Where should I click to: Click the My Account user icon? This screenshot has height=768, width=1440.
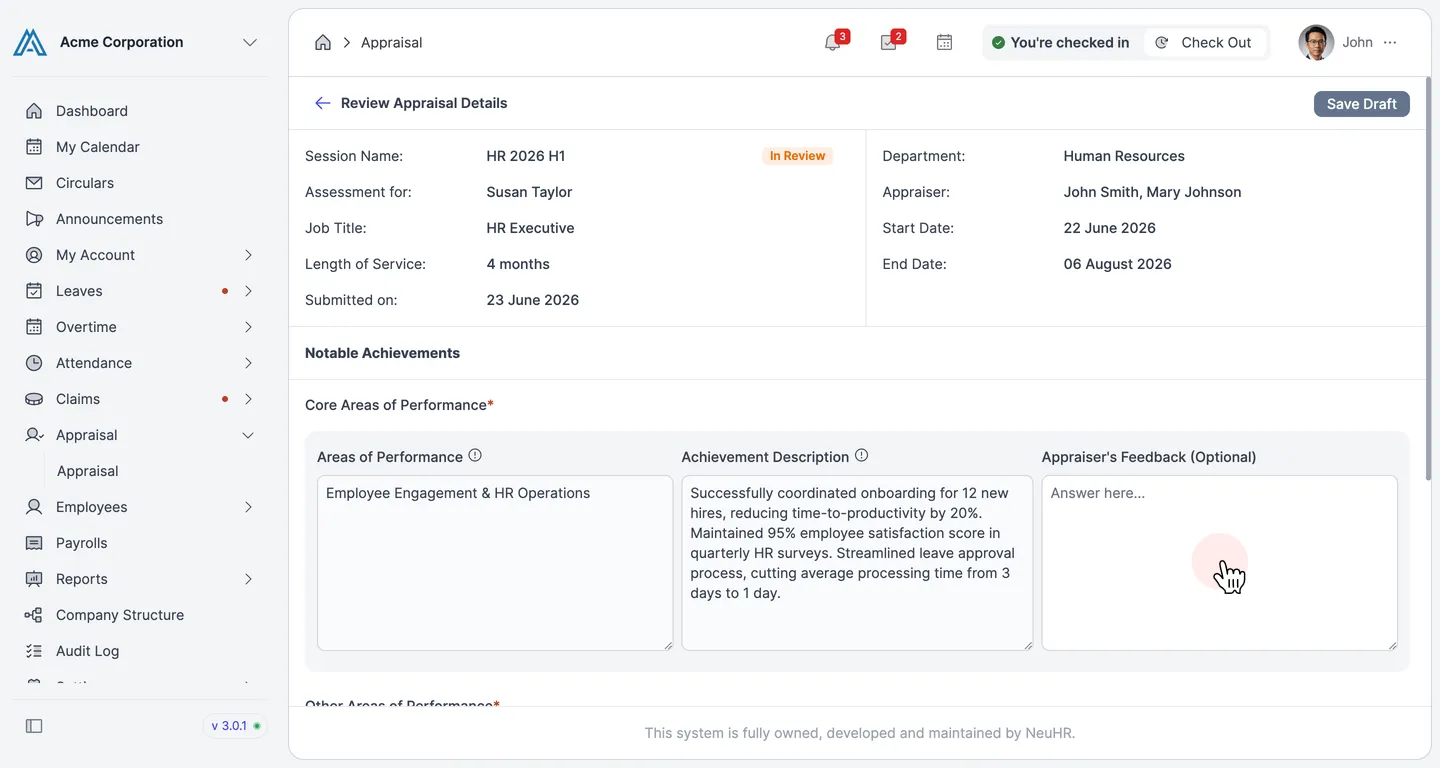(x=34, y=255)
